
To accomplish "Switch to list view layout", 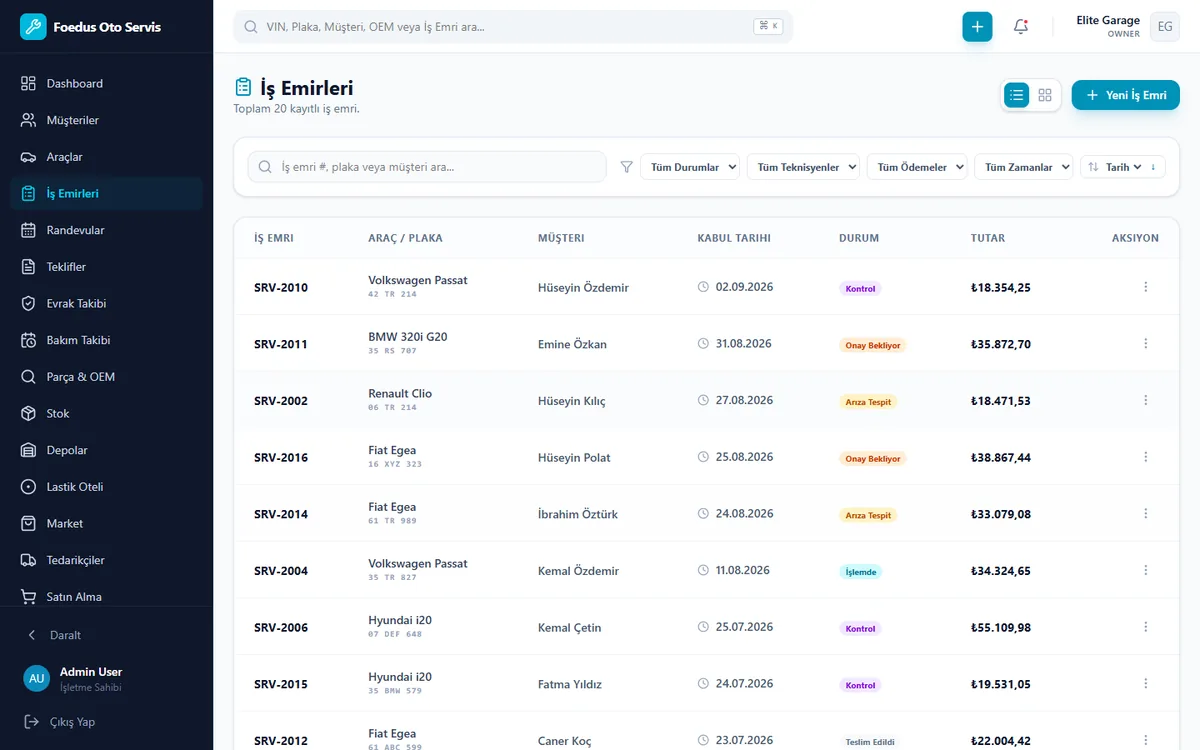I will tap(1017, 95).
